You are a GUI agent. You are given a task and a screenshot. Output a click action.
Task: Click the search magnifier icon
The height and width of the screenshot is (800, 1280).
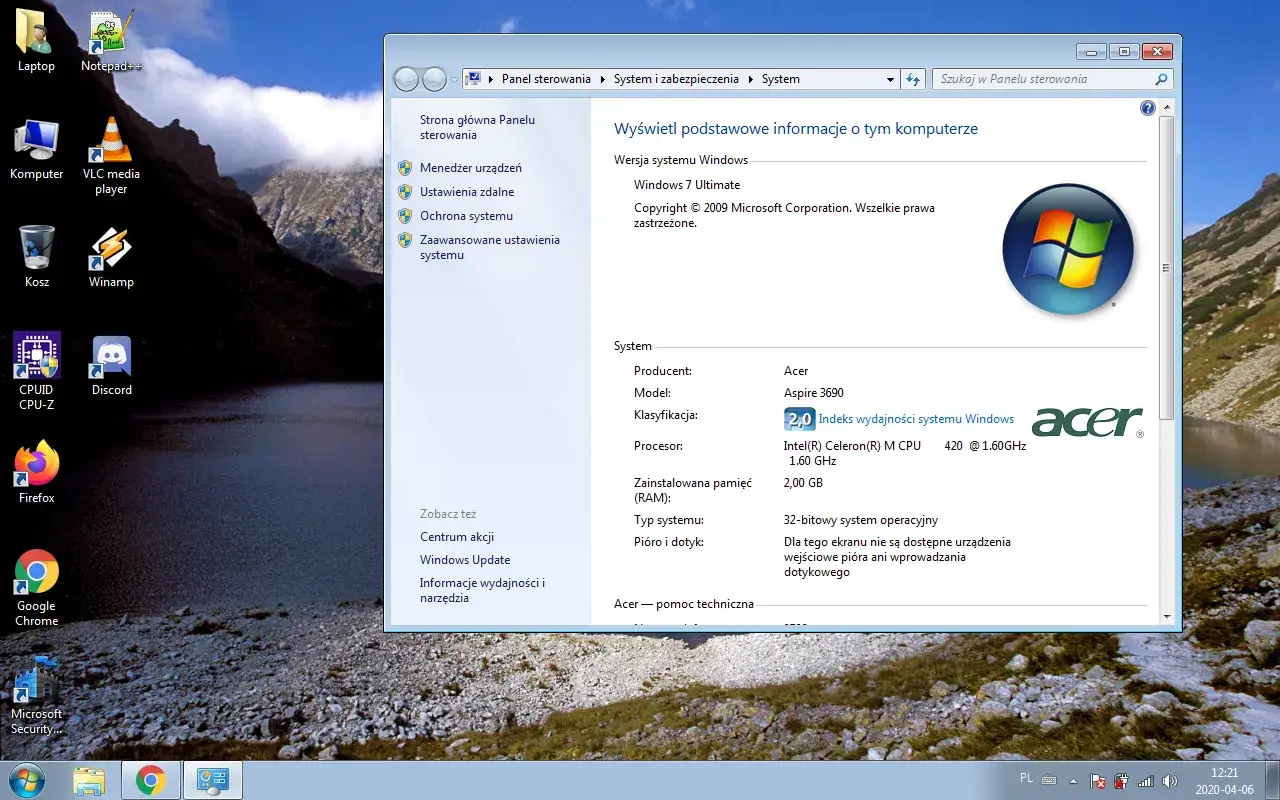(x=1161, y=79)
